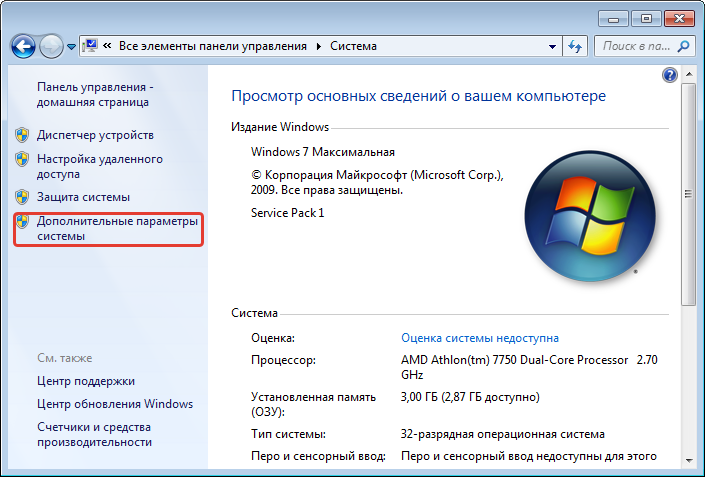705x477 pixels.
Task: Minimize the System window
Action: coord(613,19)
